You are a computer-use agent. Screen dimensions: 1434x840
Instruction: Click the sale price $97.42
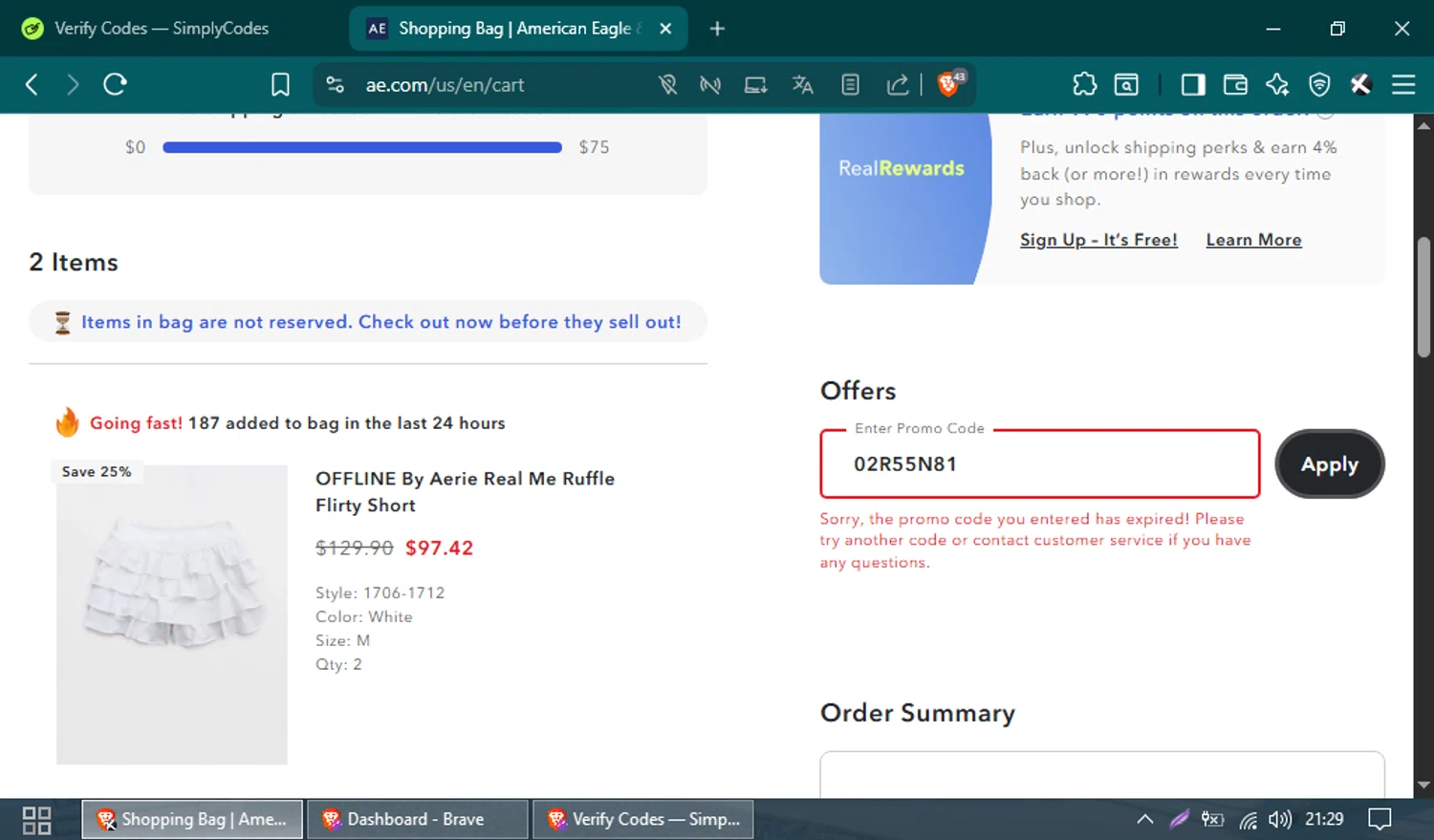click(439, 548)
